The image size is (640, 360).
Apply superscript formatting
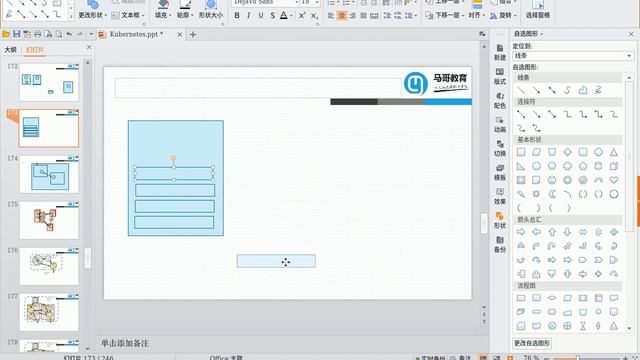[x=302, y=16]
